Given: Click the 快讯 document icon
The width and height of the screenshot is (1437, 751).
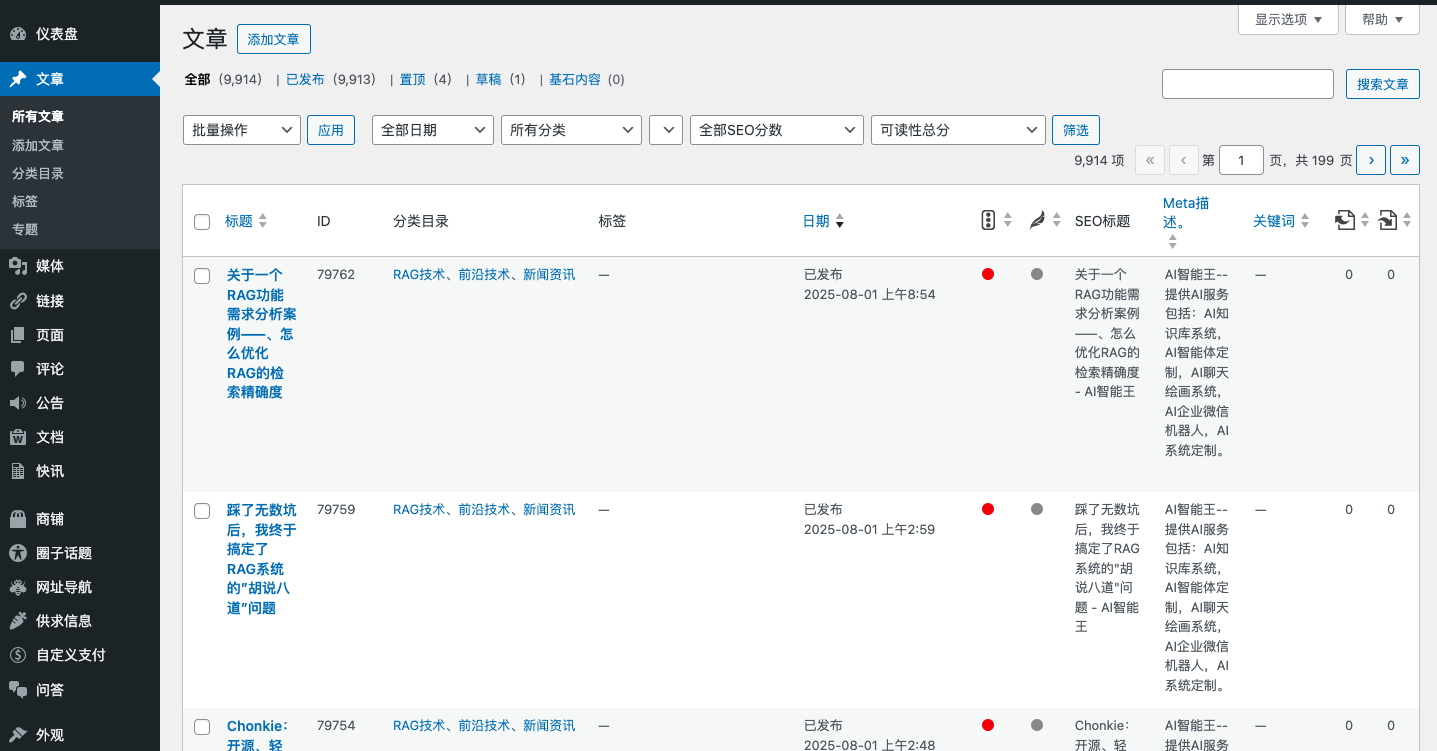Looking at the screenshot, I should tap(18, 471).
